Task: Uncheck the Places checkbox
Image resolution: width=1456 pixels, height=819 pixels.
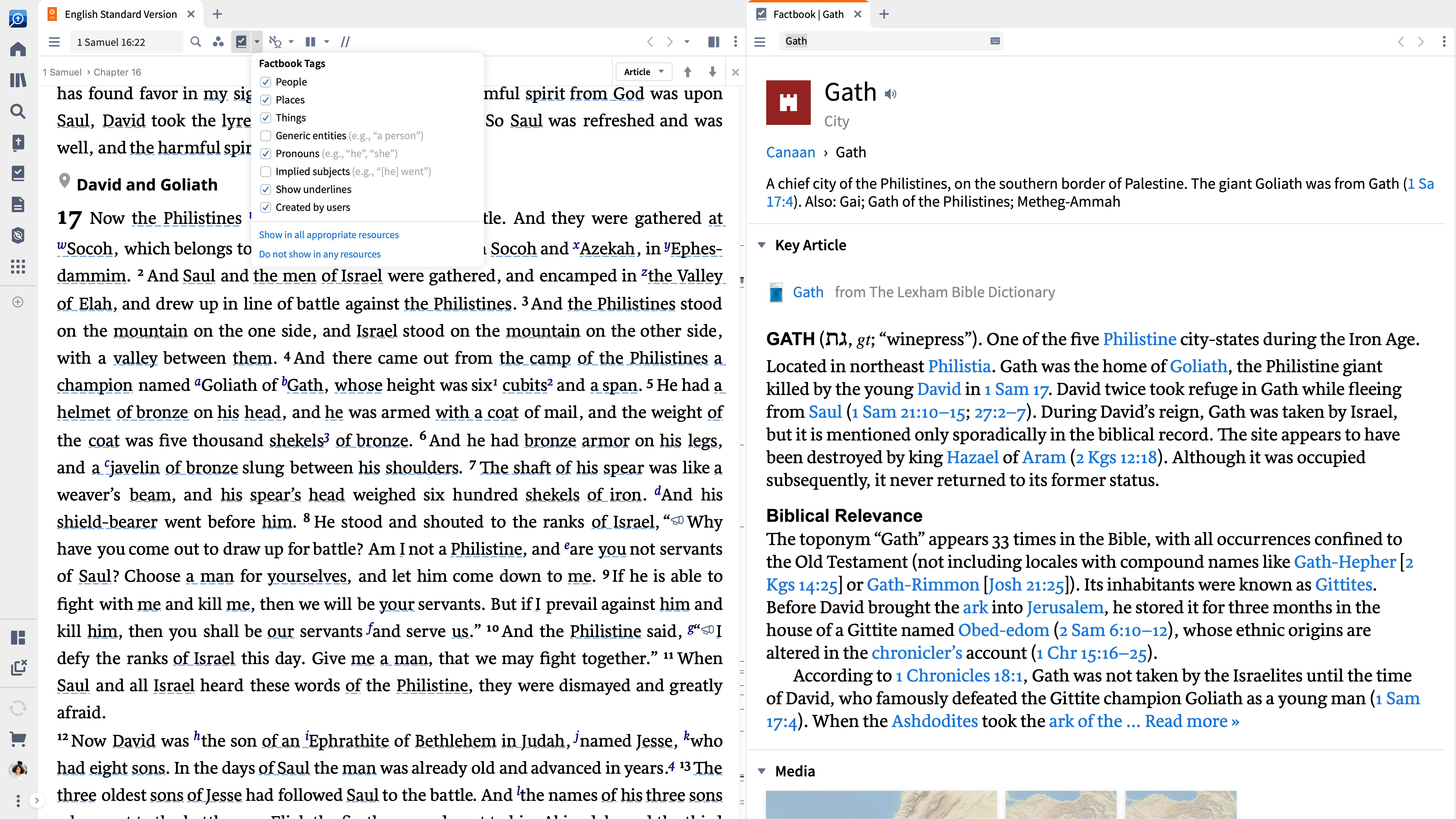Action: [266, 100]
